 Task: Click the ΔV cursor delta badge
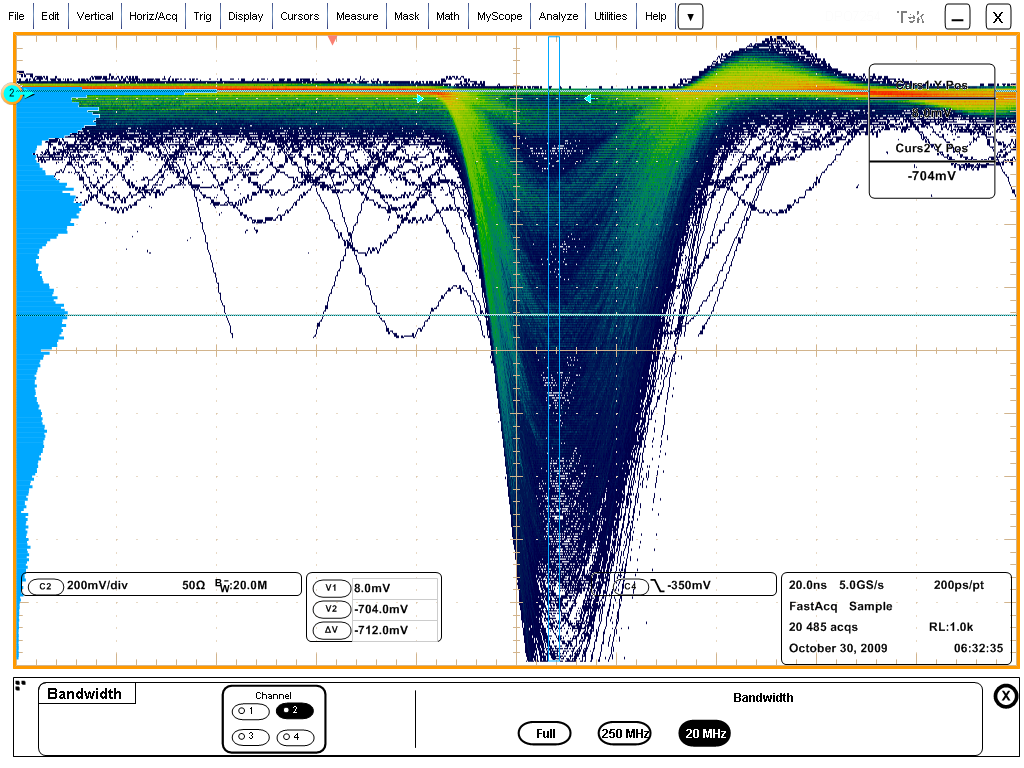point(331,630)
